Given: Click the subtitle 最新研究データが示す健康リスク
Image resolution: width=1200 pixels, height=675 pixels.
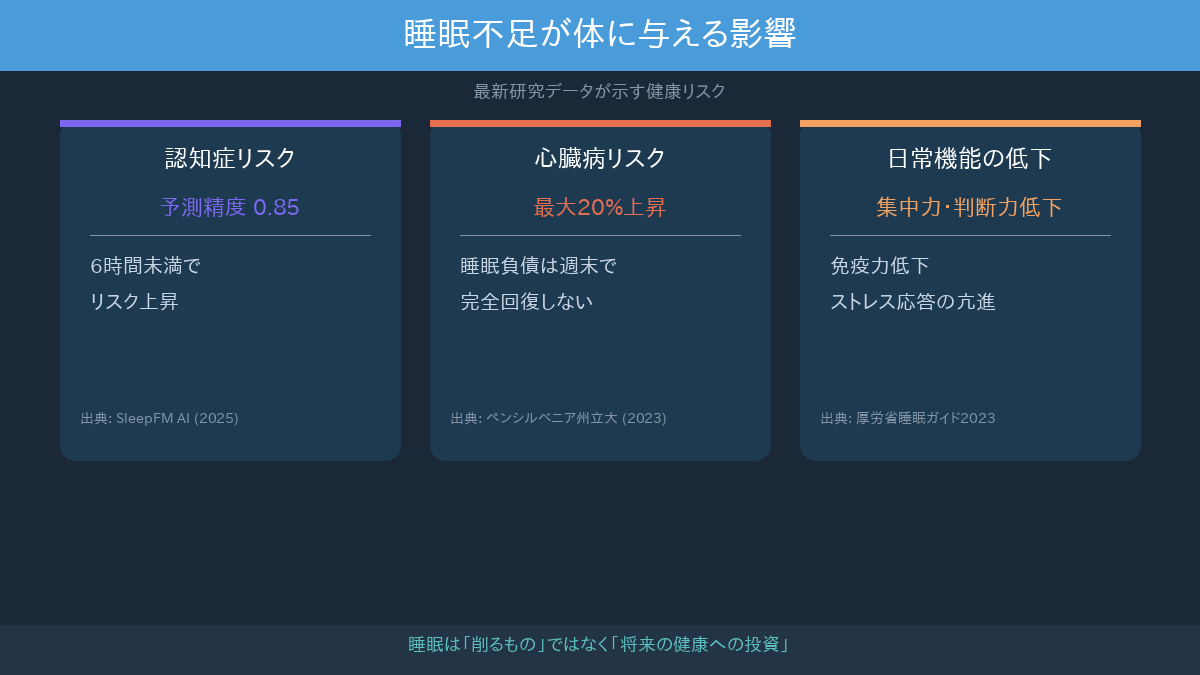Looking at the screenshot, I should 598,91.
